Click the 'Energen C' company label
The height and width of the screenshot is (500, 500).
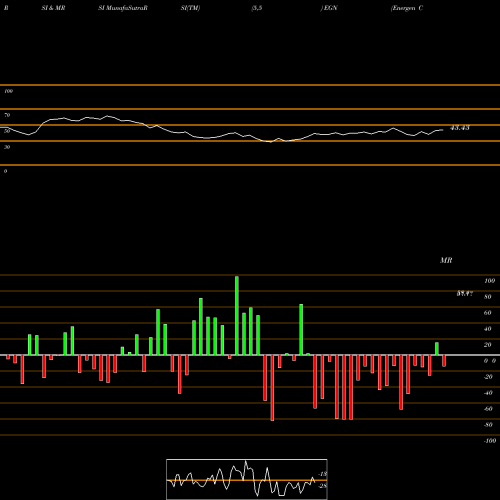(x=407, y=8)
